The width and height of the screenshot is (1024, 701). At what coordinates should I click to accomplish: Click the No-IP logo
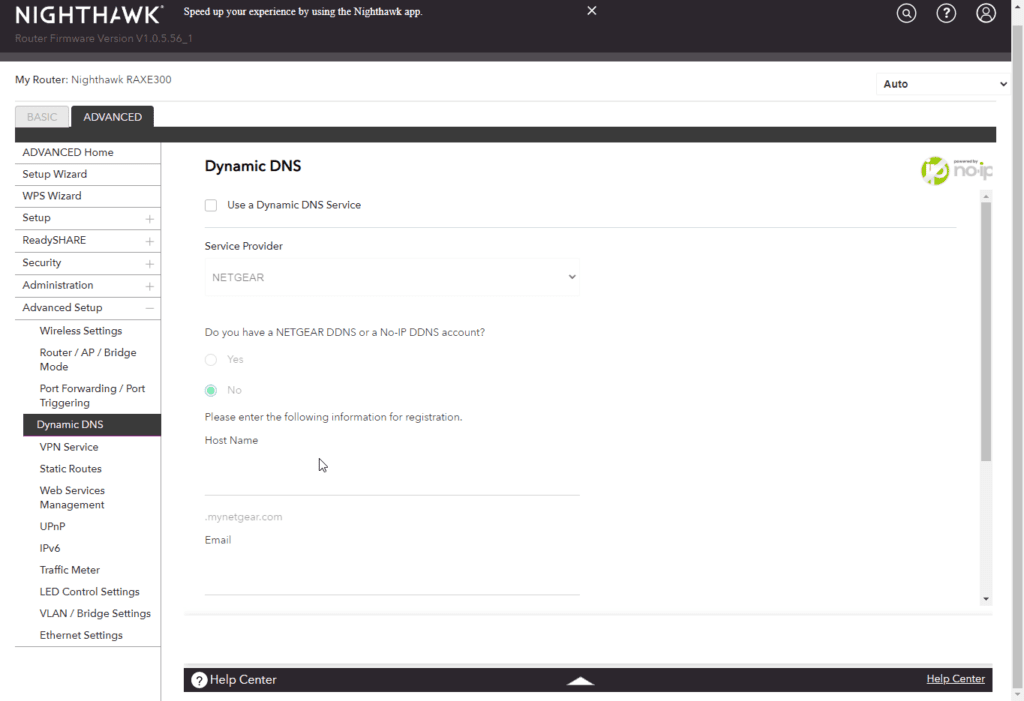tap(955, 171)
